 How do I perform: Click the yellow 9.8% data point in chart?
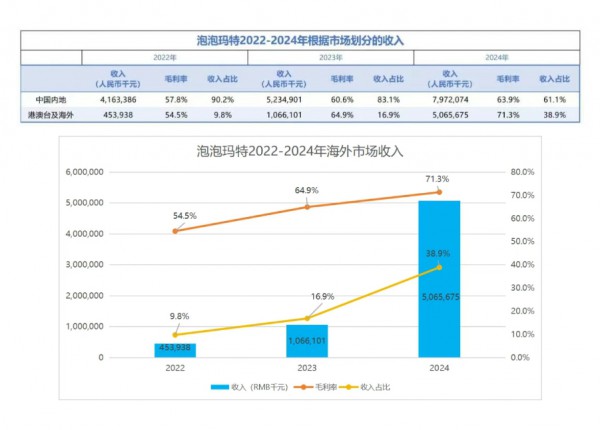(x=175, y=335)
